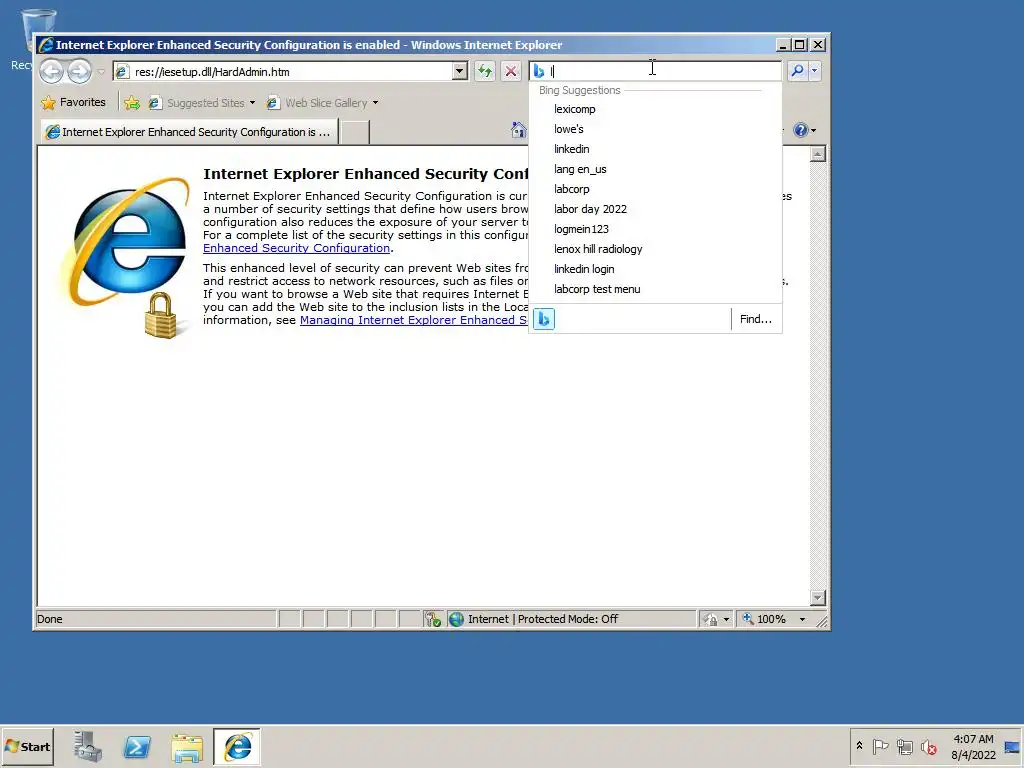Click the magnifying glass Search button

[797, 71]
